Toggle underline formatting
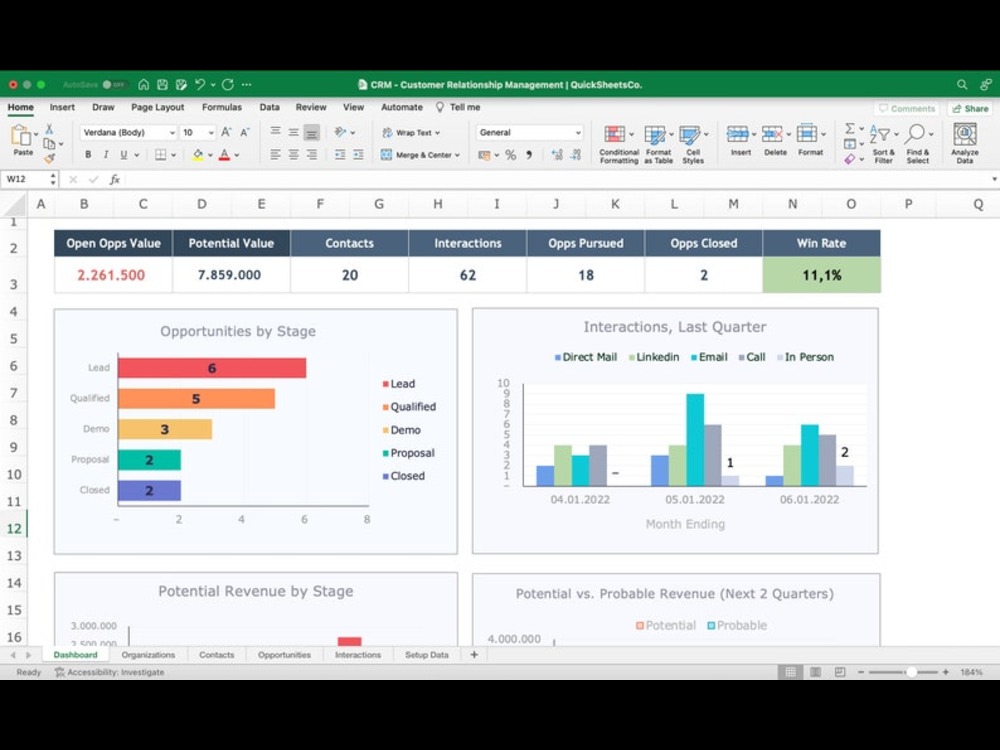 [124, 155]
